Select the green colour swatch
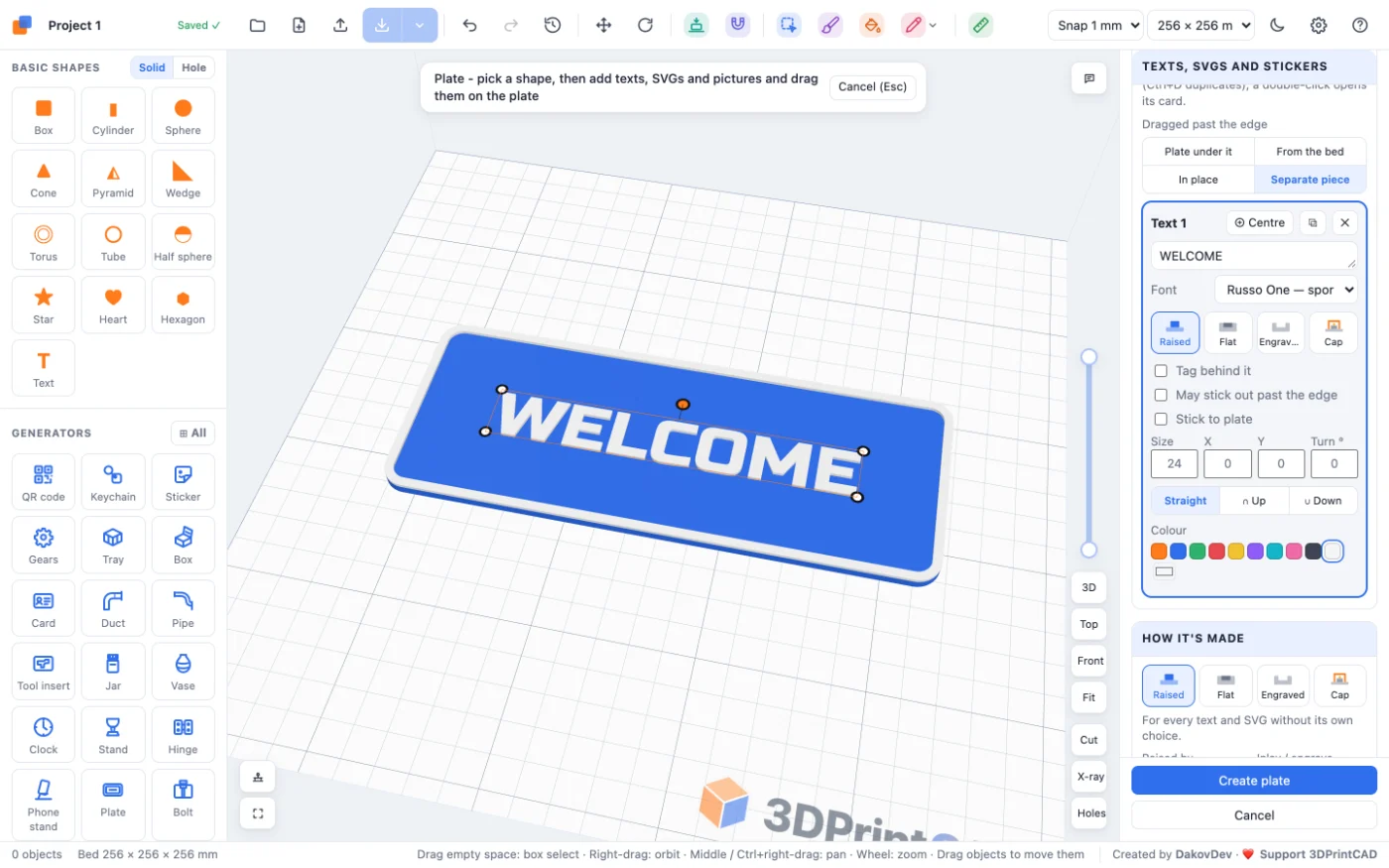This screenshot has height=868, width=1389. click(x=1198, y=552)
